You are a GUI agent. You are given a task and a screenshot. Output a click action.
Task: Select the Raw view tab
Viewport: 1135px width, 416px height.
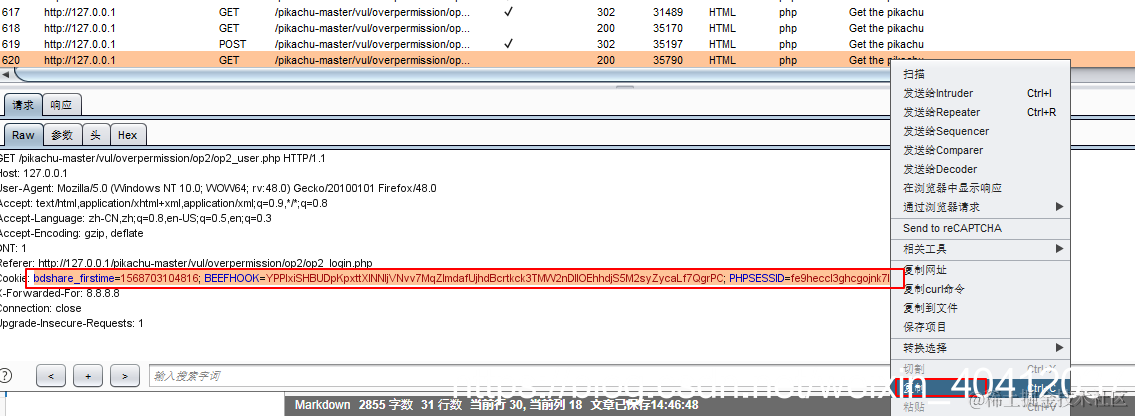[23, 135]
